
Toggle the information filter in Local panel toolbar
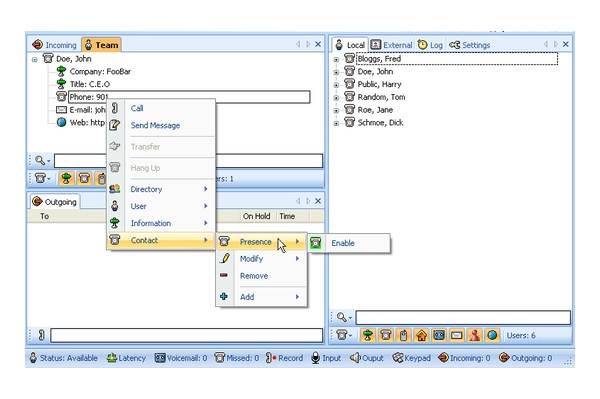[368, 335]
